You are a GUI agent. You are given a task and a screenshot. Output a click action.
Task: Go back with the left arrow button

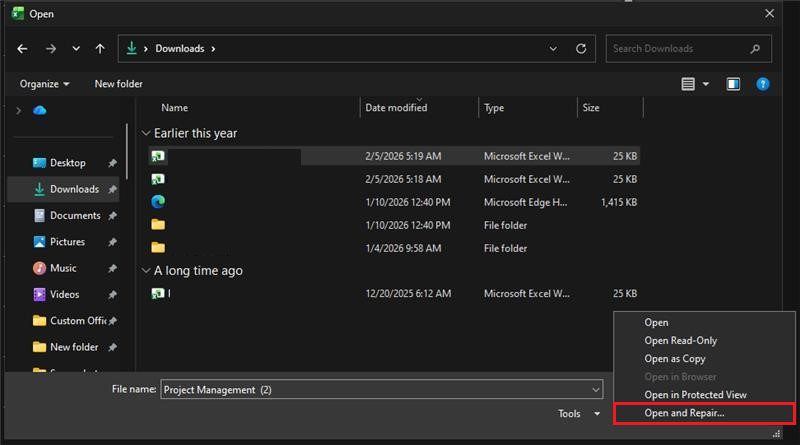[22, 49]
